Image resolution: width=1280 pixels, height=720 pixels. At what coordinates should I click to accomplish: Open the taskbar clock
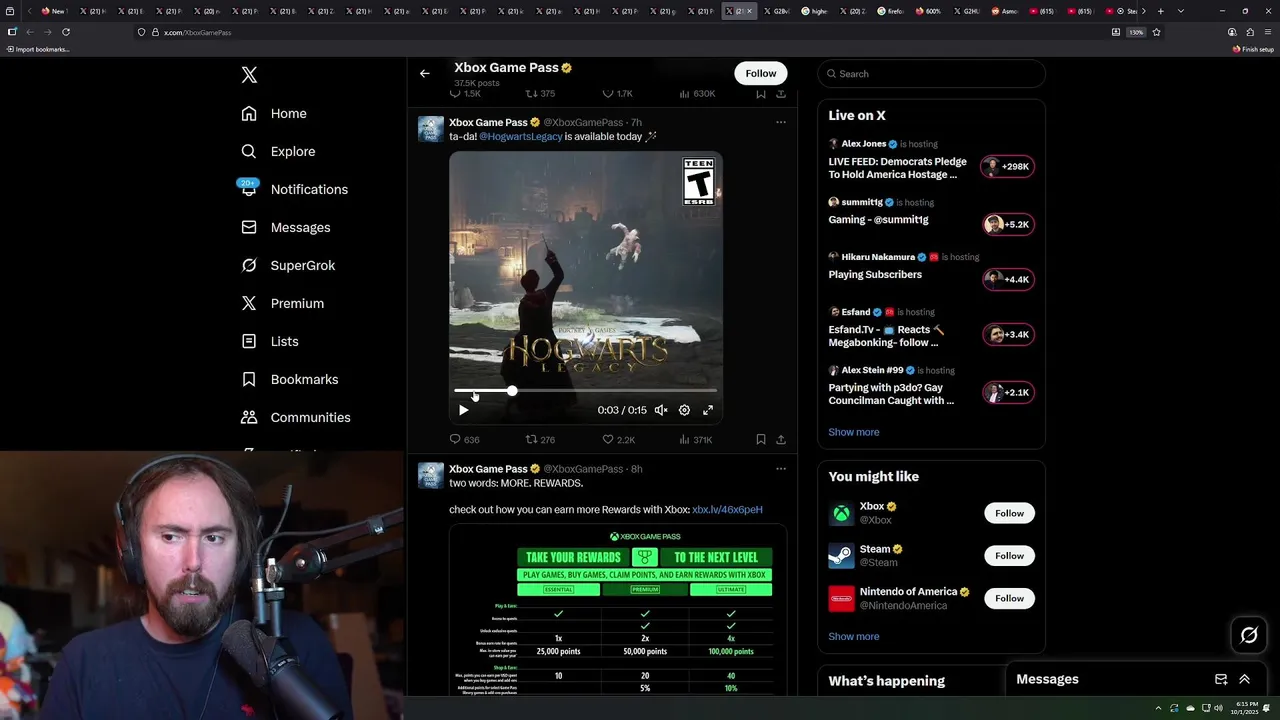click(x=1246, y=708)
